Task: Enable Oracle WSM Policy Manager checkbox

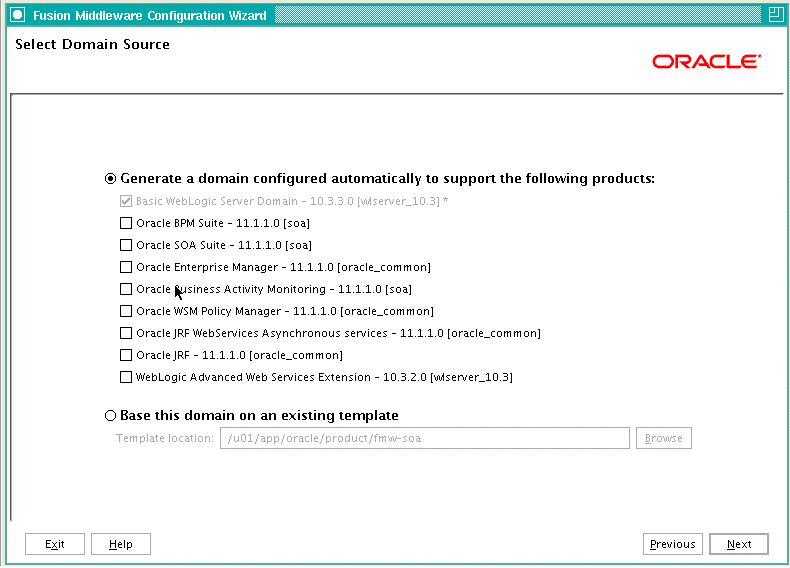Action: tap(126, 311)
